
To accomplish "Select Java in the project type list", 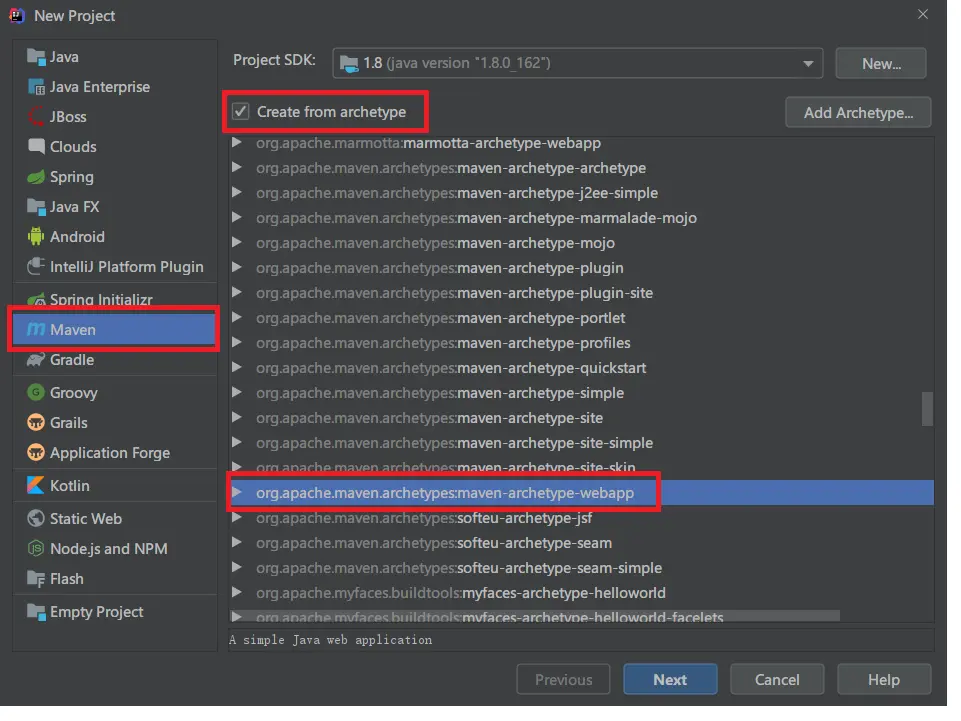I will click(64, 58).
